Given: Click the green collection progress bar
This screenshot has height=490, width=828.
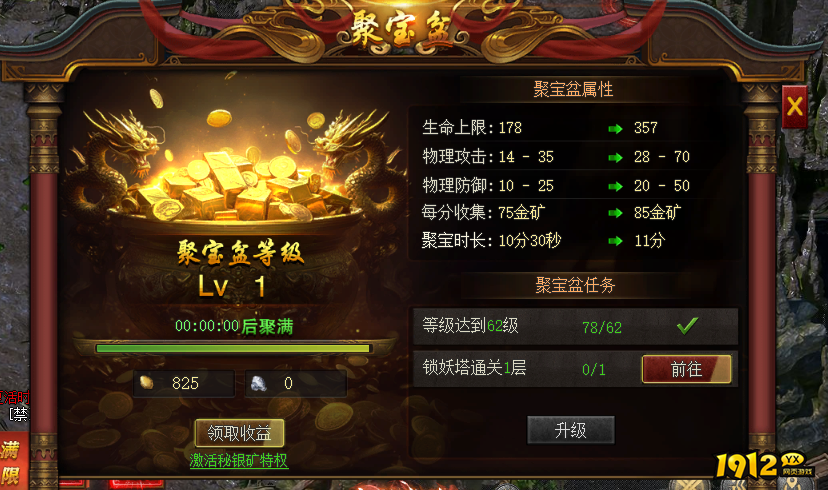Looking at the screenshot, I should (233, 348).
